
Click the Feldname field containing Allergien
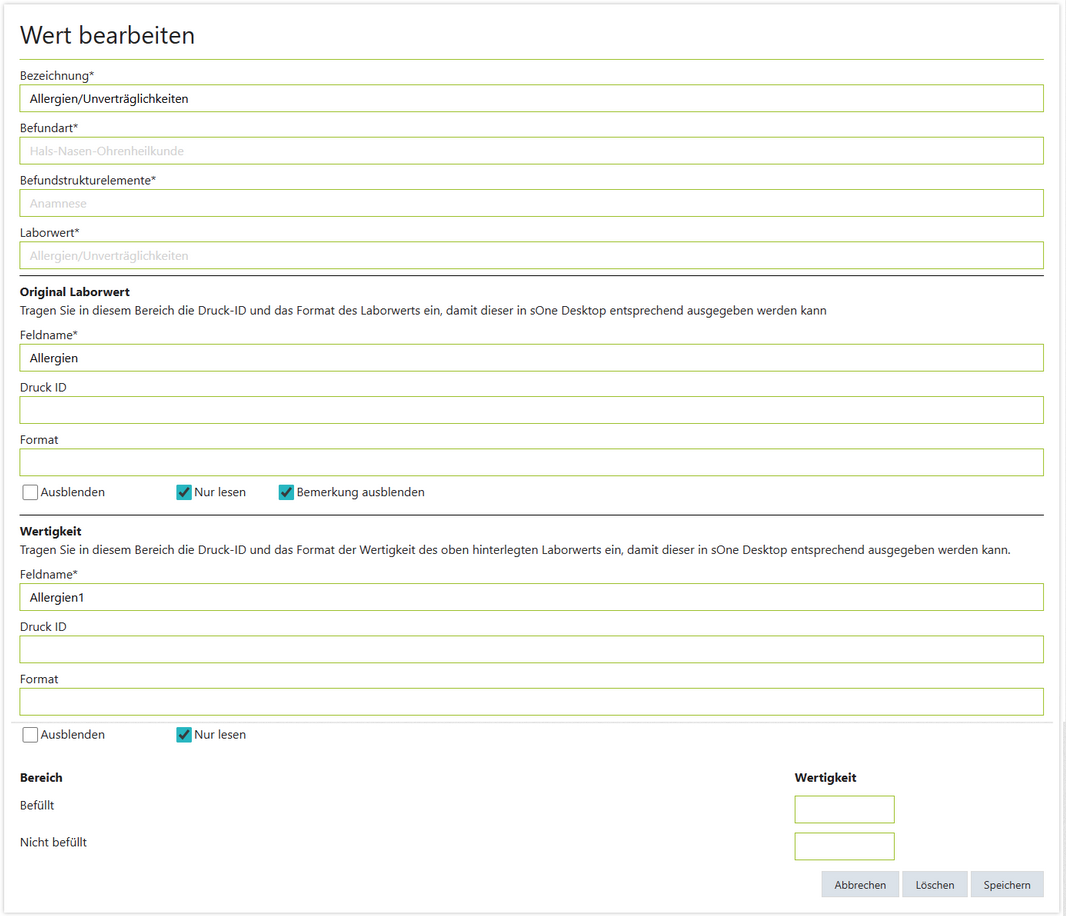coord(531,358)
